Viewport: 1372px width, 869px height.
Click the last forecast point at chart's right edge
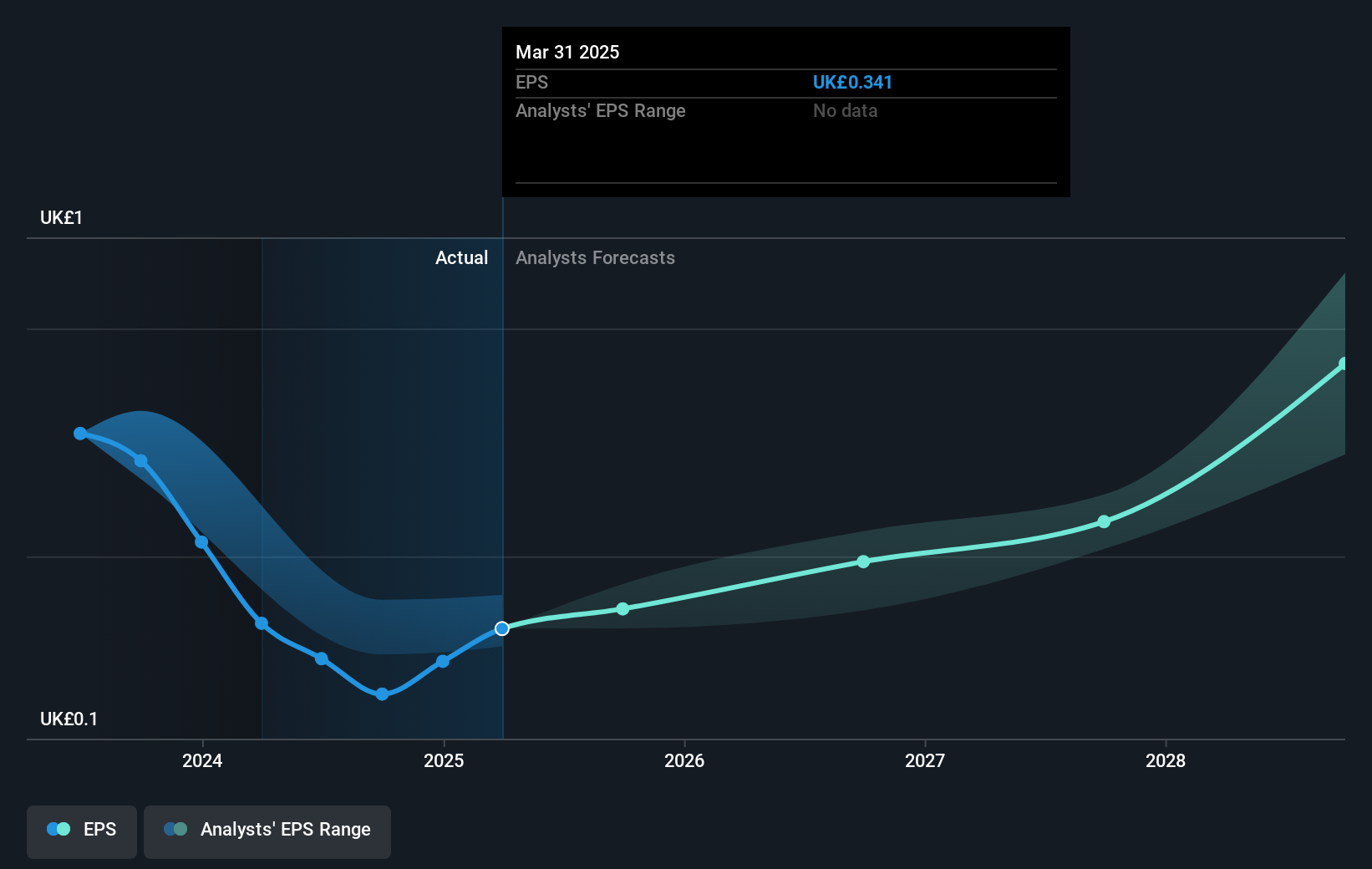1344,363
